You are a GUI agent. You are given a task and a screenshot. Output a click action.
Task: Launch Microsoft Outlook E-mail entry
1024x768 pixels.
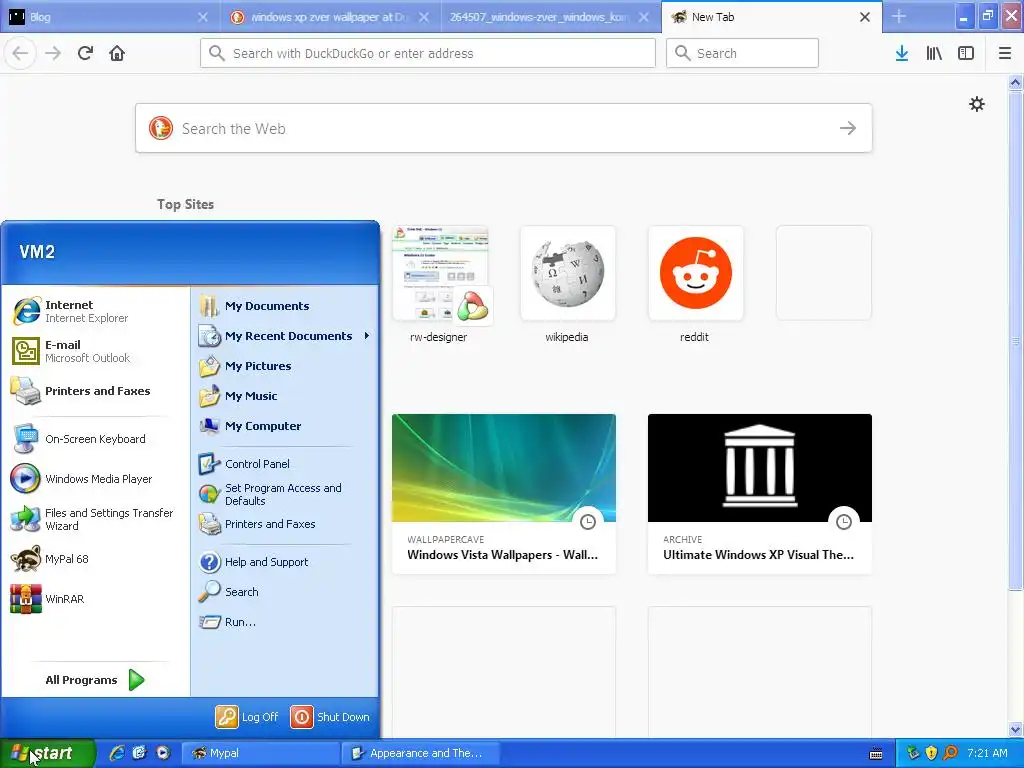coord(95,351)
